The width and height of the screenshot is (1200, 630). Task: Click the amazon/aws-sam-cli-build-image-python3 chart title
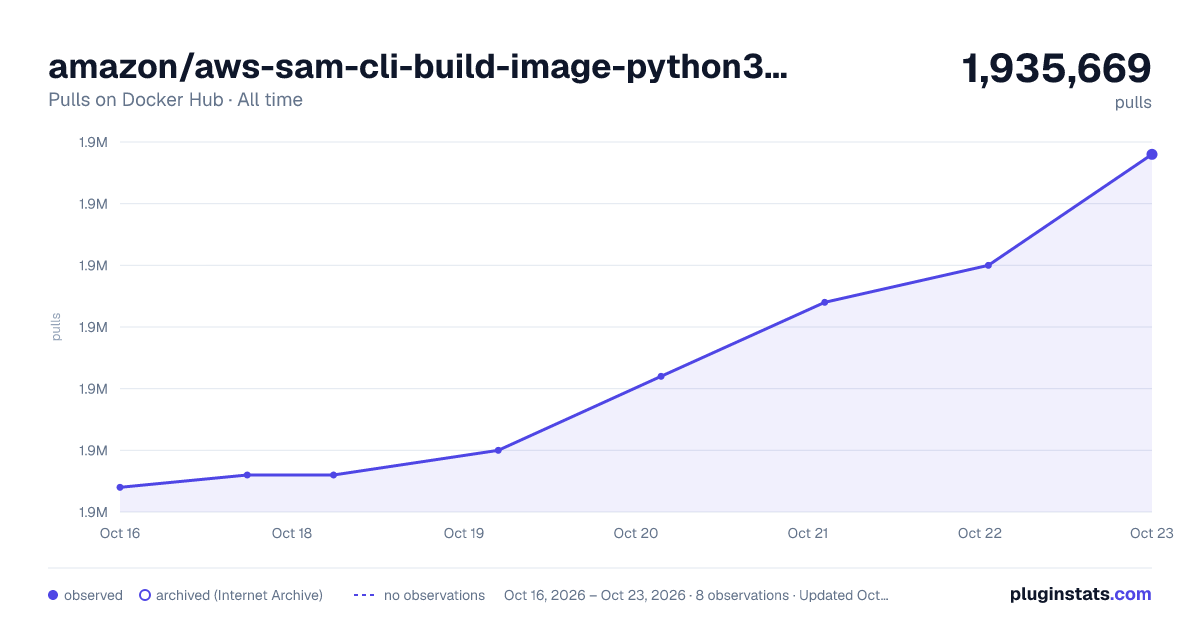418,67
